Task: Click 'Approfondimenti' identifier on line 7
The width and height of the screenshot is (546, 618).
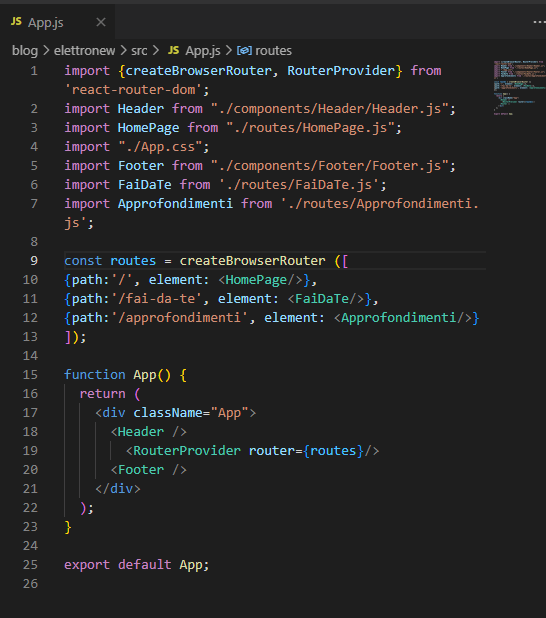Action: (x=175, y=204)
